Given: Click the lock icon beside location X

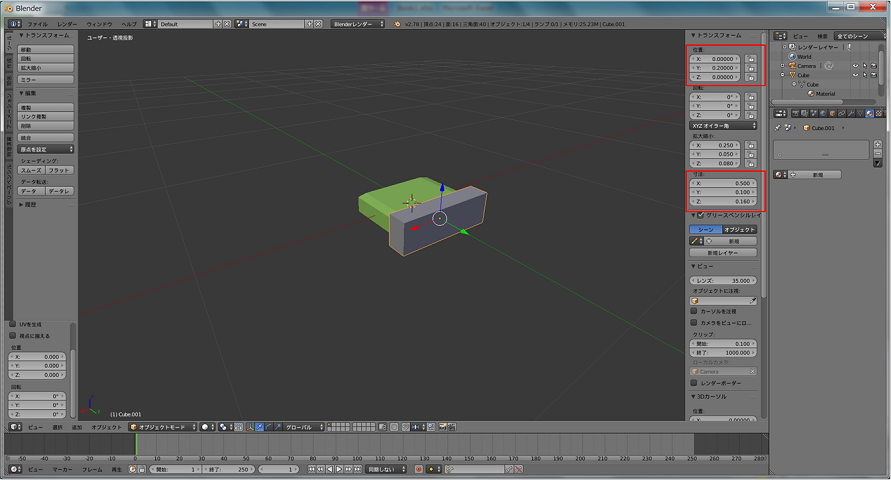Looking at the screenshot, I should (751, 58).
